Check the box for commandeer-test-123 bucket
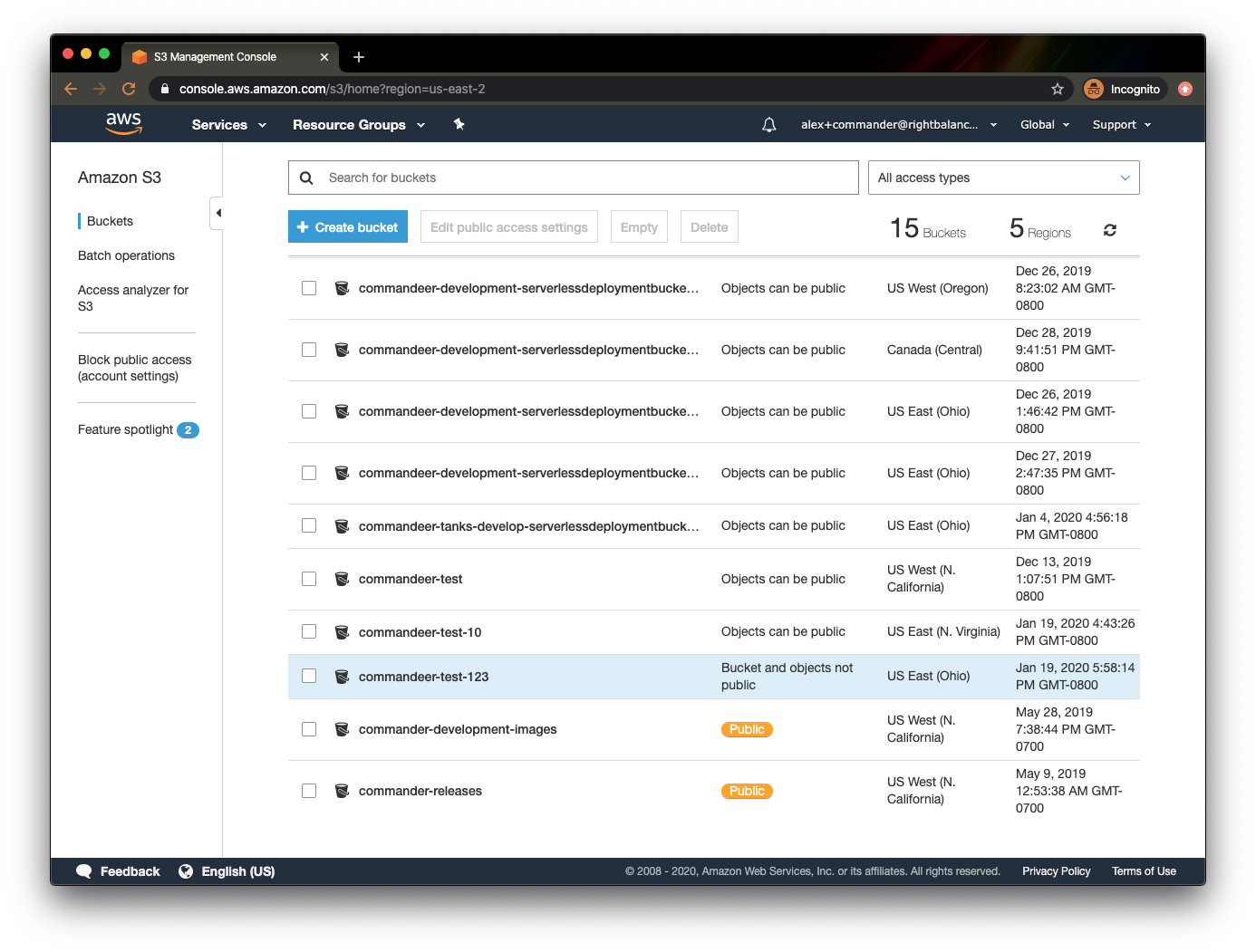This screenshot has height=952, width=1256. tap(309, 676)
